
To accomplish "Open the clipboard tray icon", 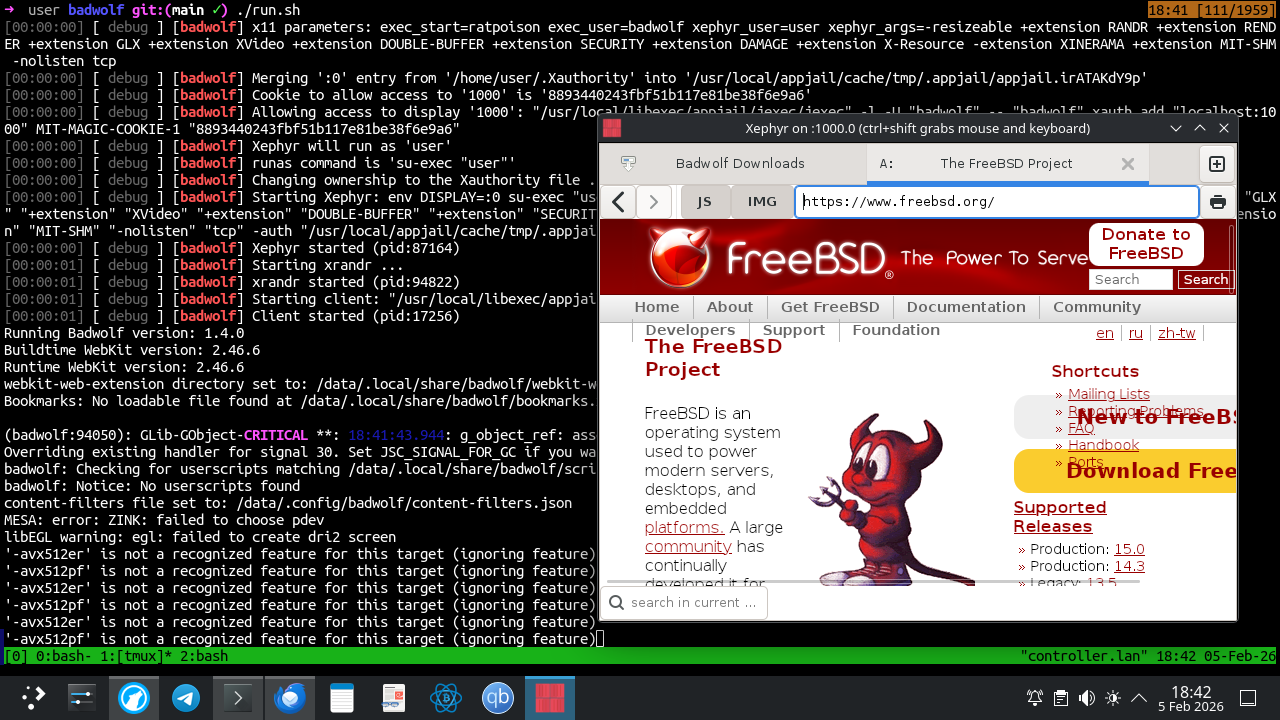I will [1061, 698].
